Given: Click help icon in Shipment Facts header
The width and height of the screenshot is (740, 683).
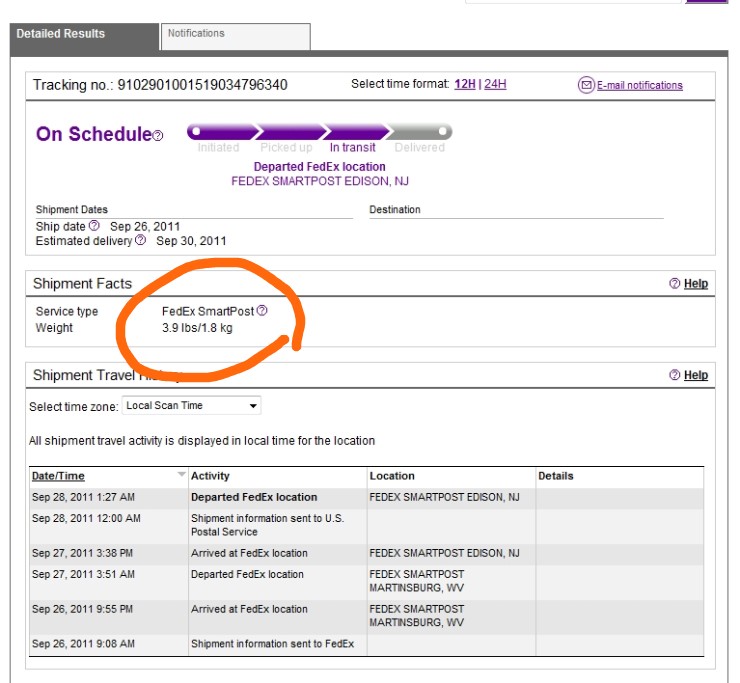Looking at the screenshot, I should (674, 283).
